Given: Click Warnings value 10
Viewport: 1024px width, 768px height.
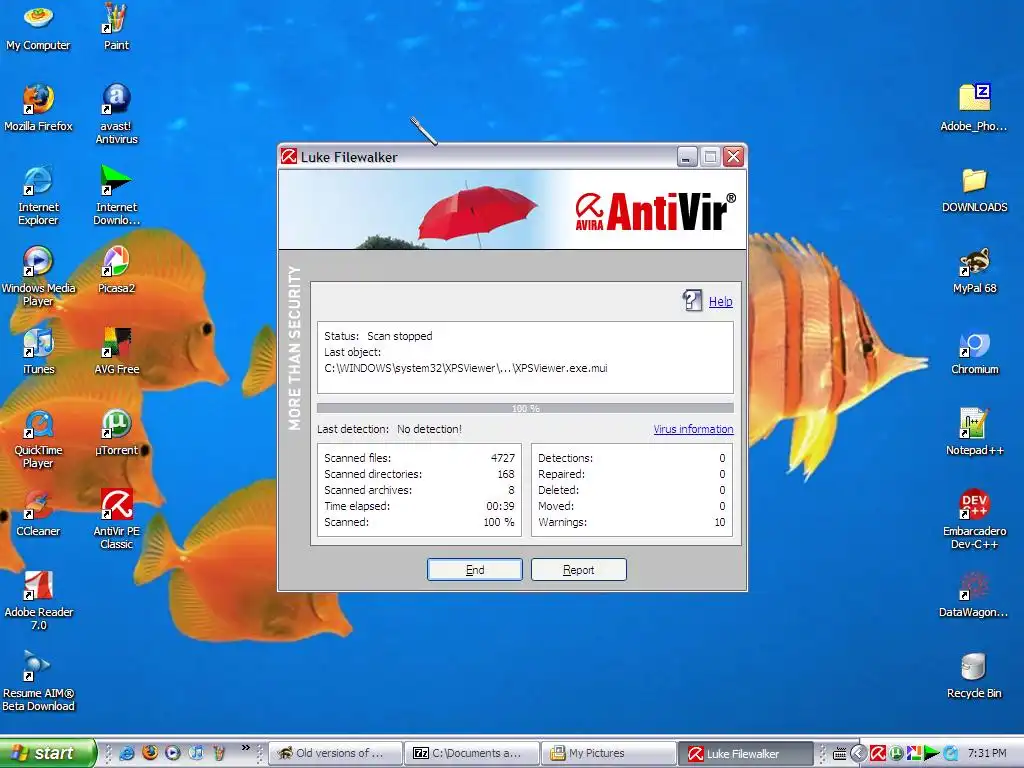Looking at the screenshot, I should pyautogui.click(x=720, y=522).
